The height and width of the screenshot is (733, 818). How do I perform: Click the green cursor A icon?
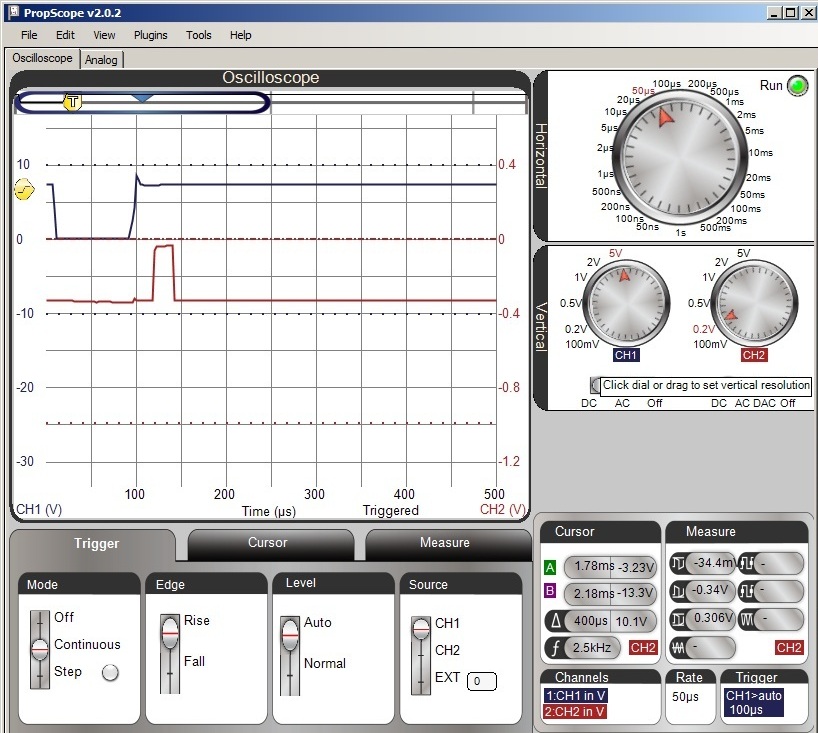point(549,567)
